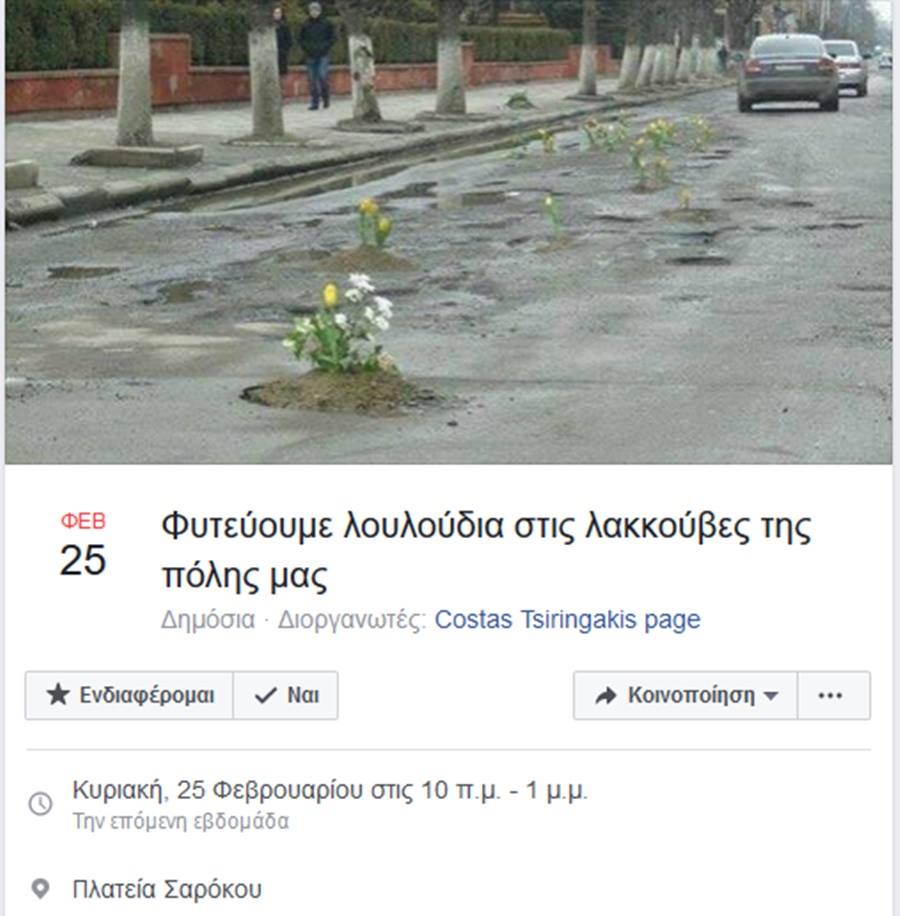This screenshot has width=900, height=916.
Task: Click the checkmark icon beside Ναι
Action: (266, 695)
